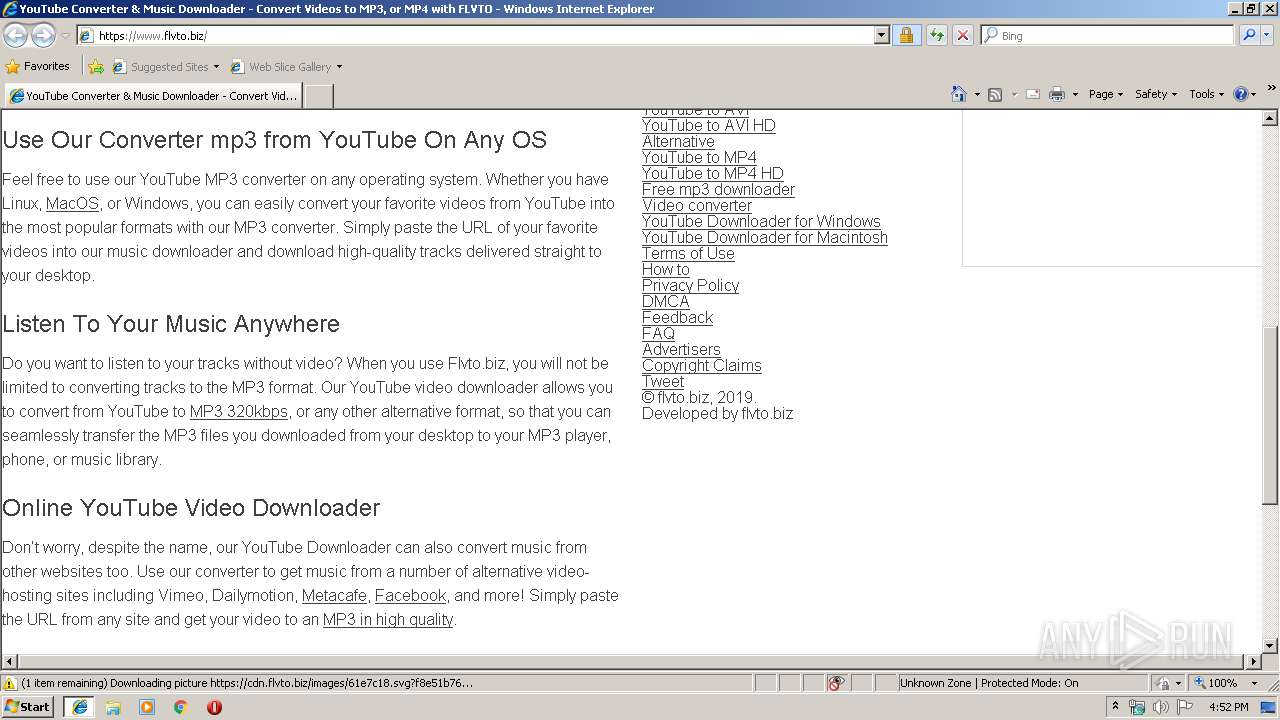Expand the recent pages dropdown arrow
This screenshot has width=1280, height=720.
coord(65,35)
